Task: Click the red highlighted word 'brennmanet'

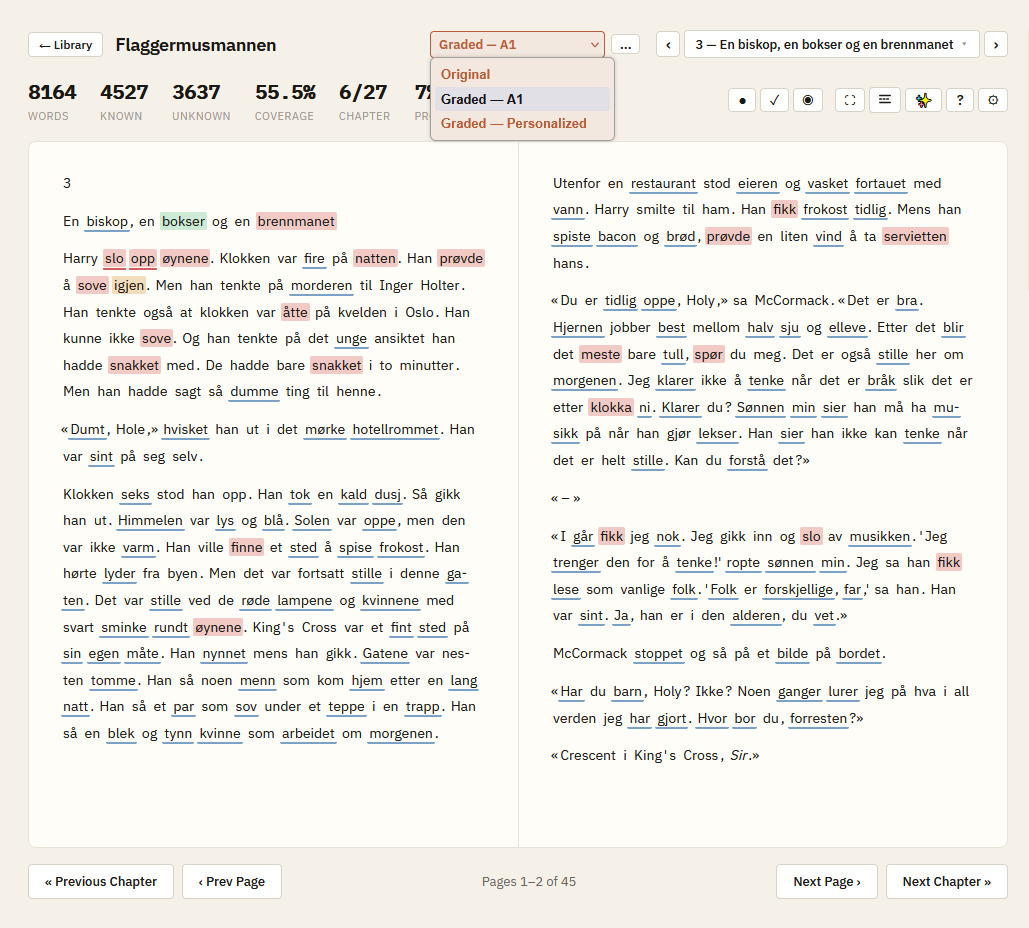Action: 296,221
